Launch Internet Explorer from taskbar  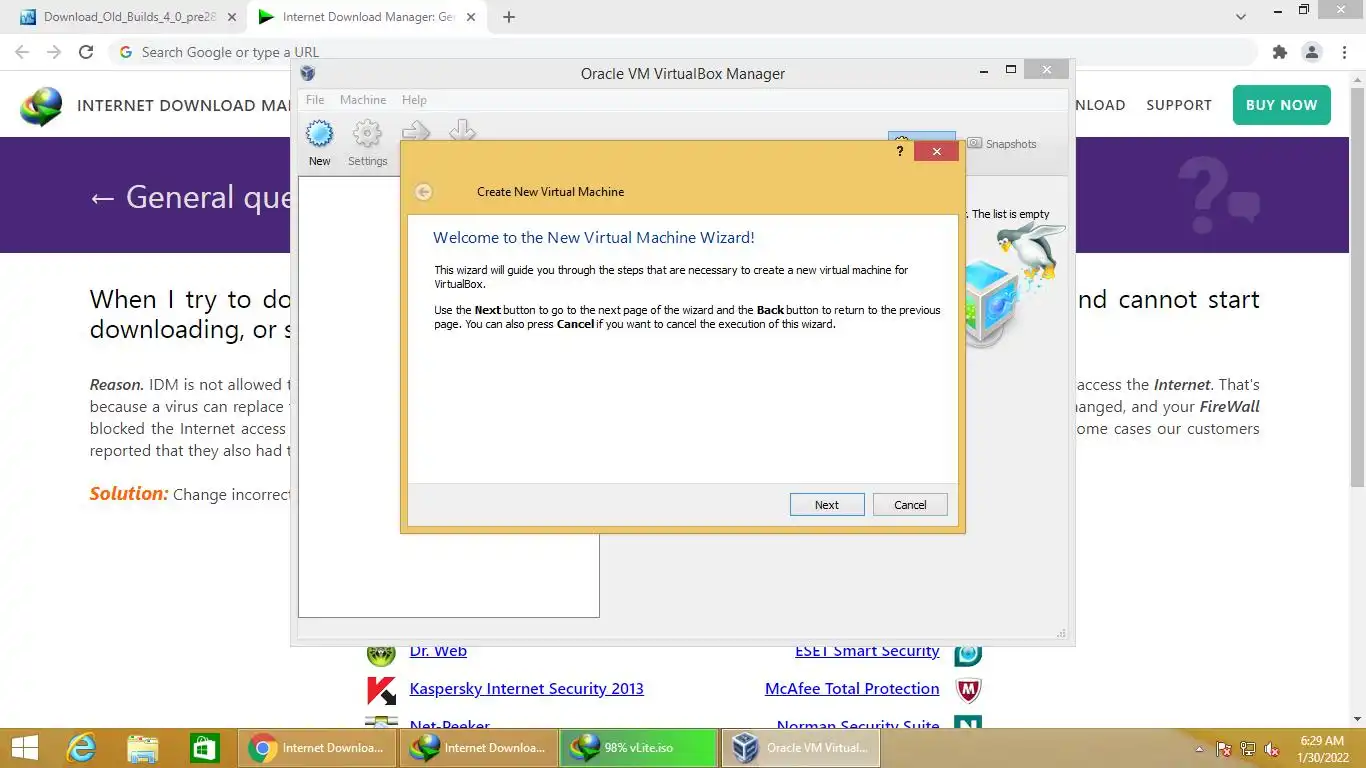pos(81,748)
